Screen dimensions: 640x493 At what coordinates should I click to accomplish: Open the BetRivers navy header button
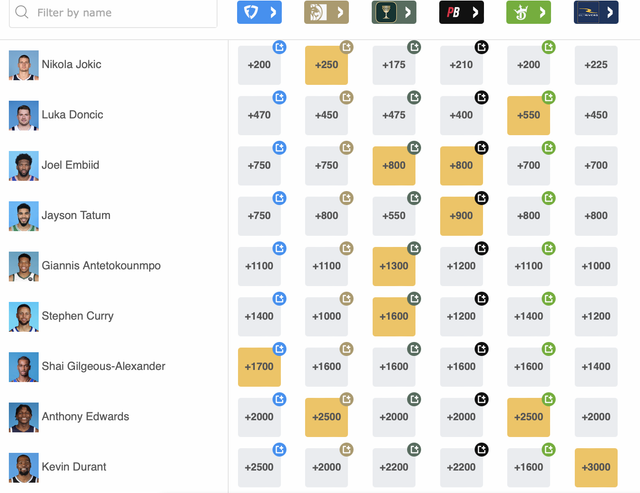pyautogui.click(x=595, y=12)
